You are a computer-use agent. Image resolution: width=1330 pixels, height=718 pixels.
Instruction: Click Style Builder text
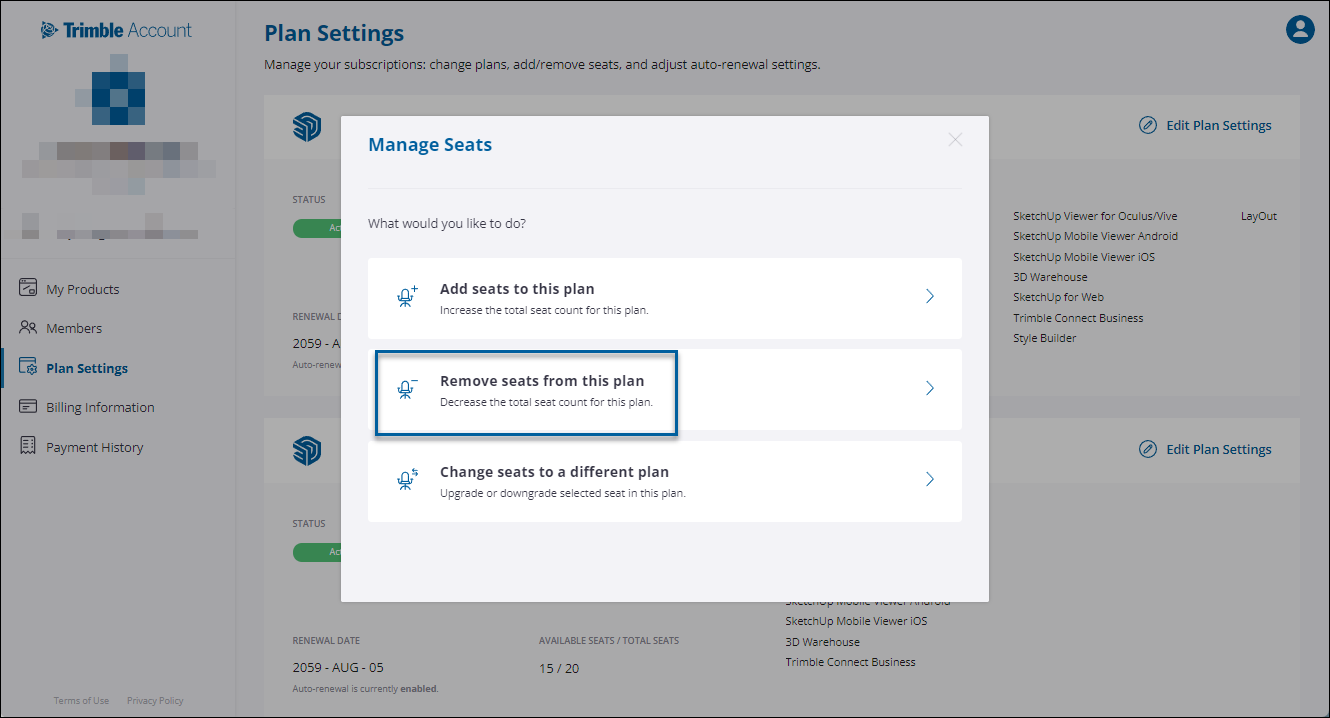pyautogui.click(x=1044, y=338)
